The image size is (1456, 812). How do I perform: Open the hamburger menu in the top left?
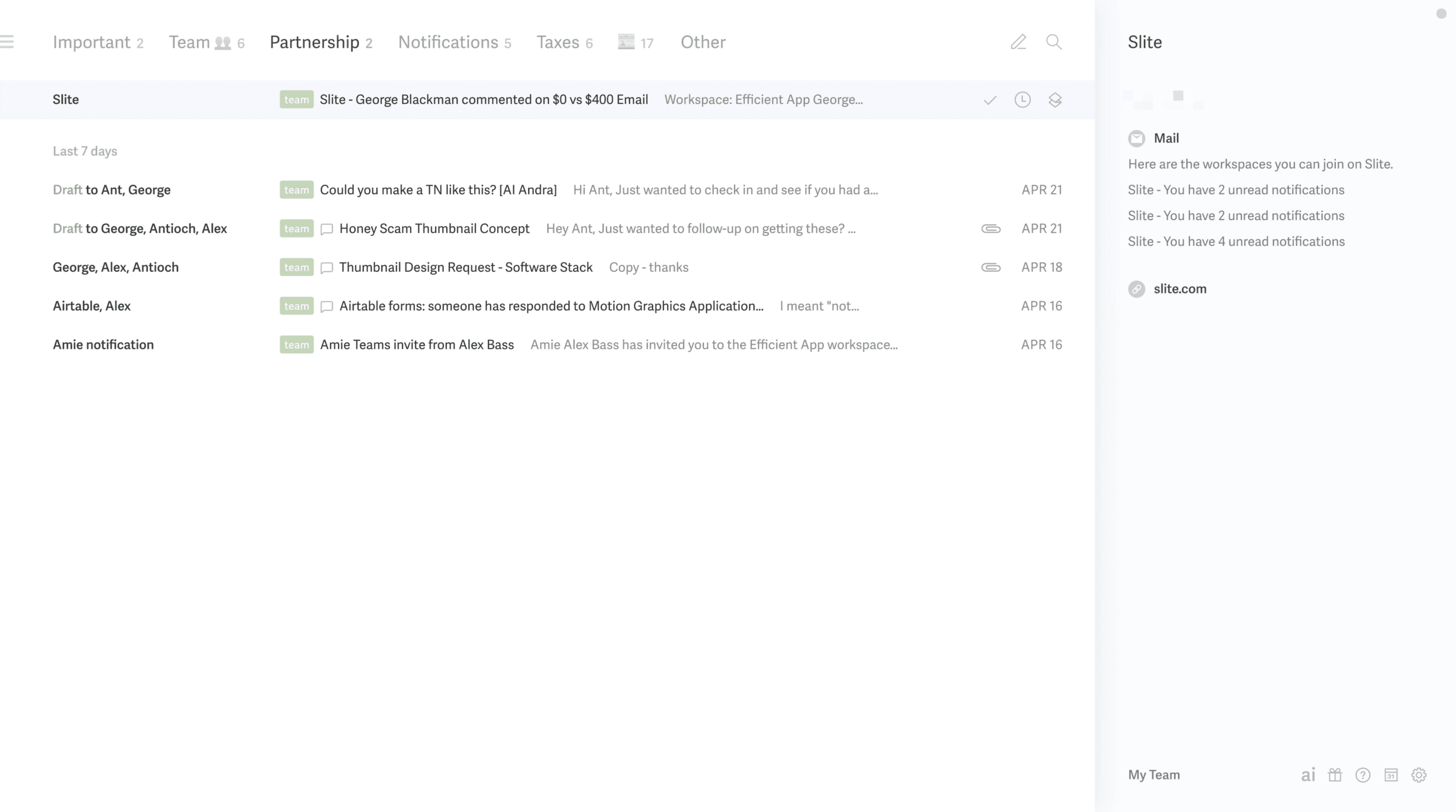click(x=8, y=41)
